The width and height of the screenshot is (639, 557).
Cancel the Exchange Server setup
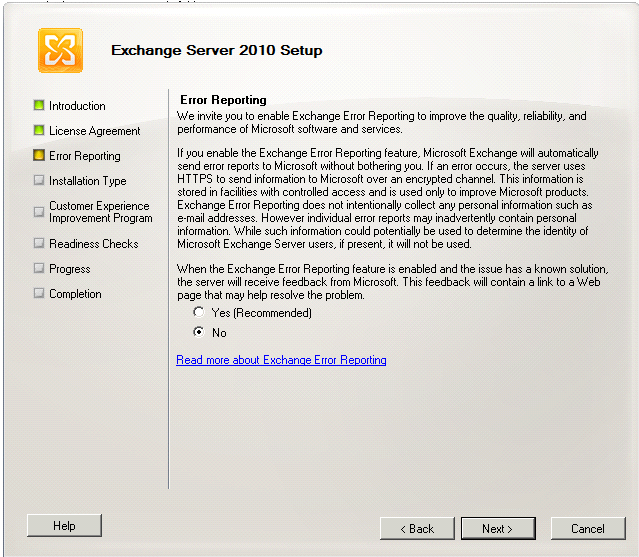pyautogui.click(x=588, y=528)
